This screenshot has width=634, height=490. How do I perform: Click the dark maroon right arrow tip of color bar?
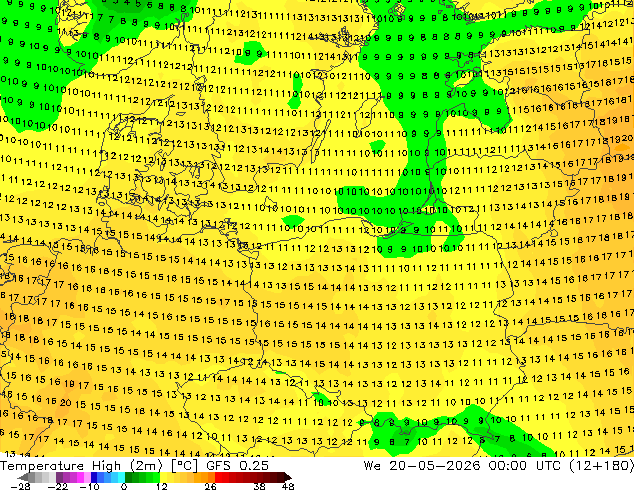point(288,477)
